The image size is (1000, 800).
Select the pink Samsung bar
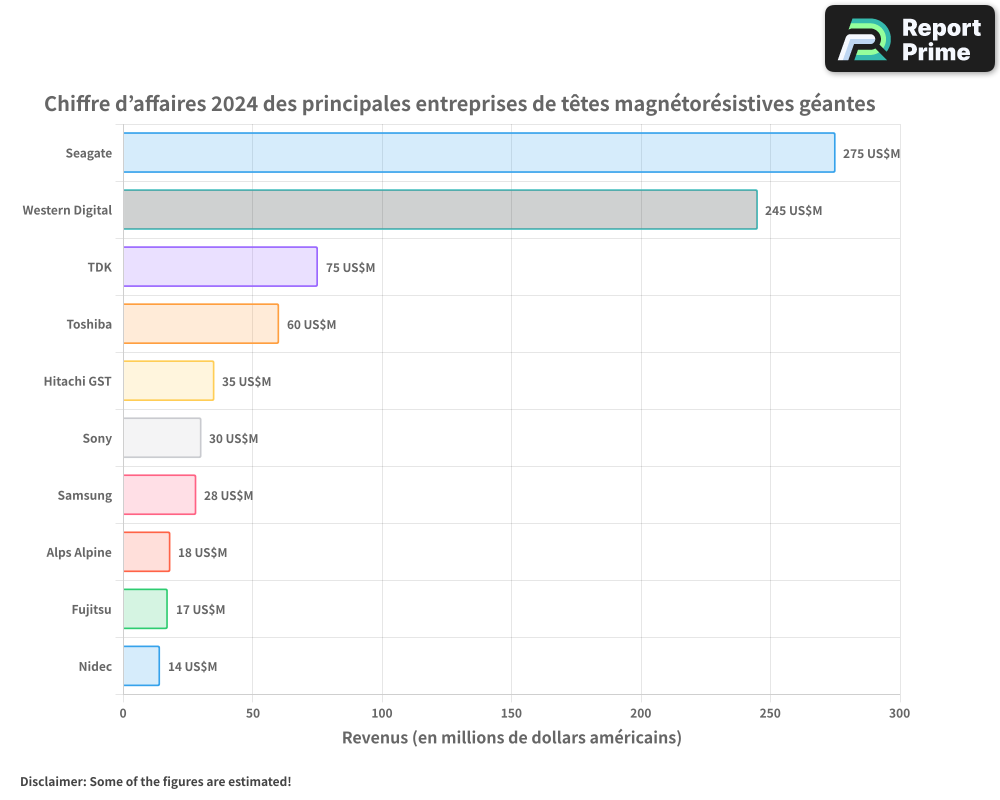(x=159, y=495)
